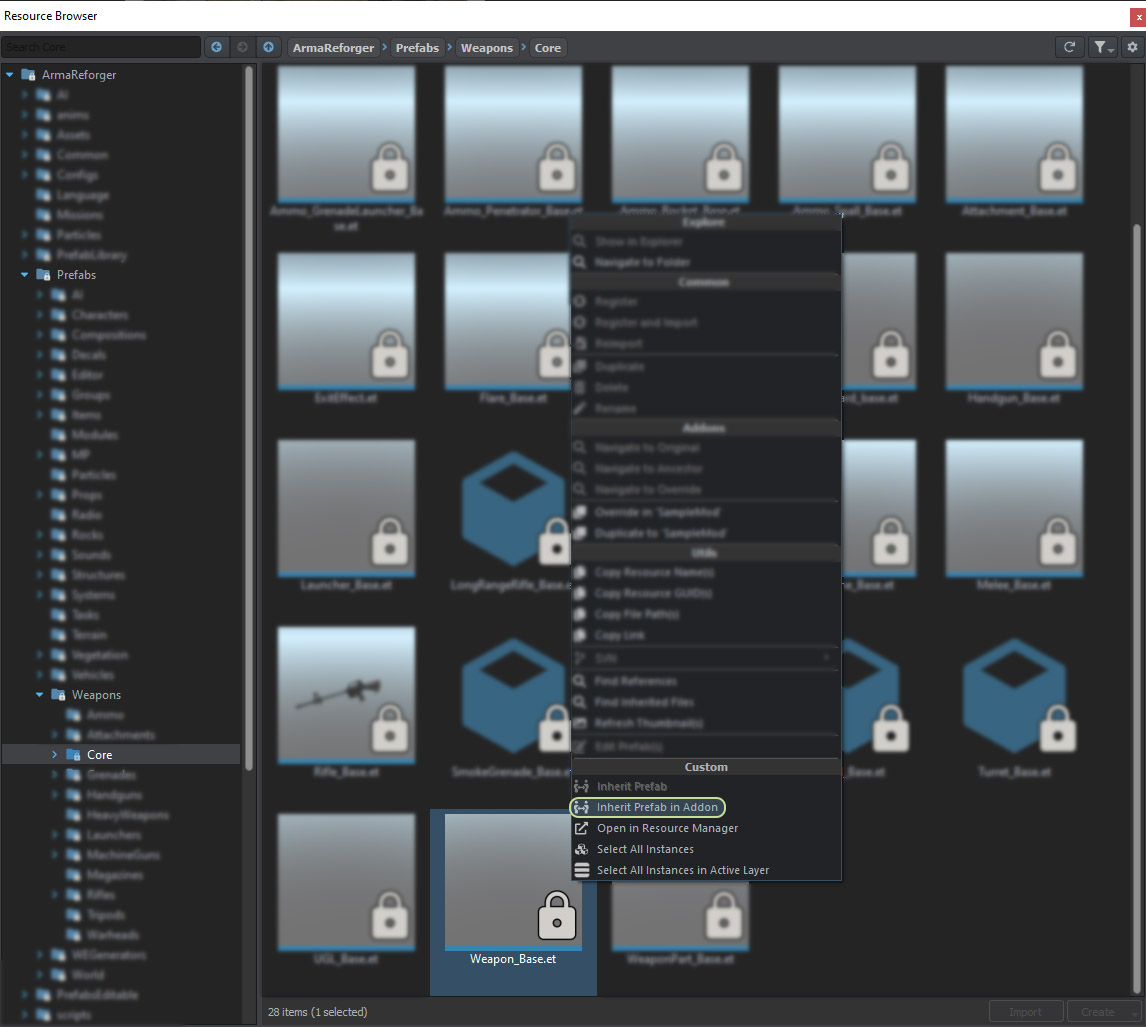Click the go-to-parent-folder arrow icon
Image resolution: width=1146 pixels, height=1027 pixels.
(x=268, y=47)
